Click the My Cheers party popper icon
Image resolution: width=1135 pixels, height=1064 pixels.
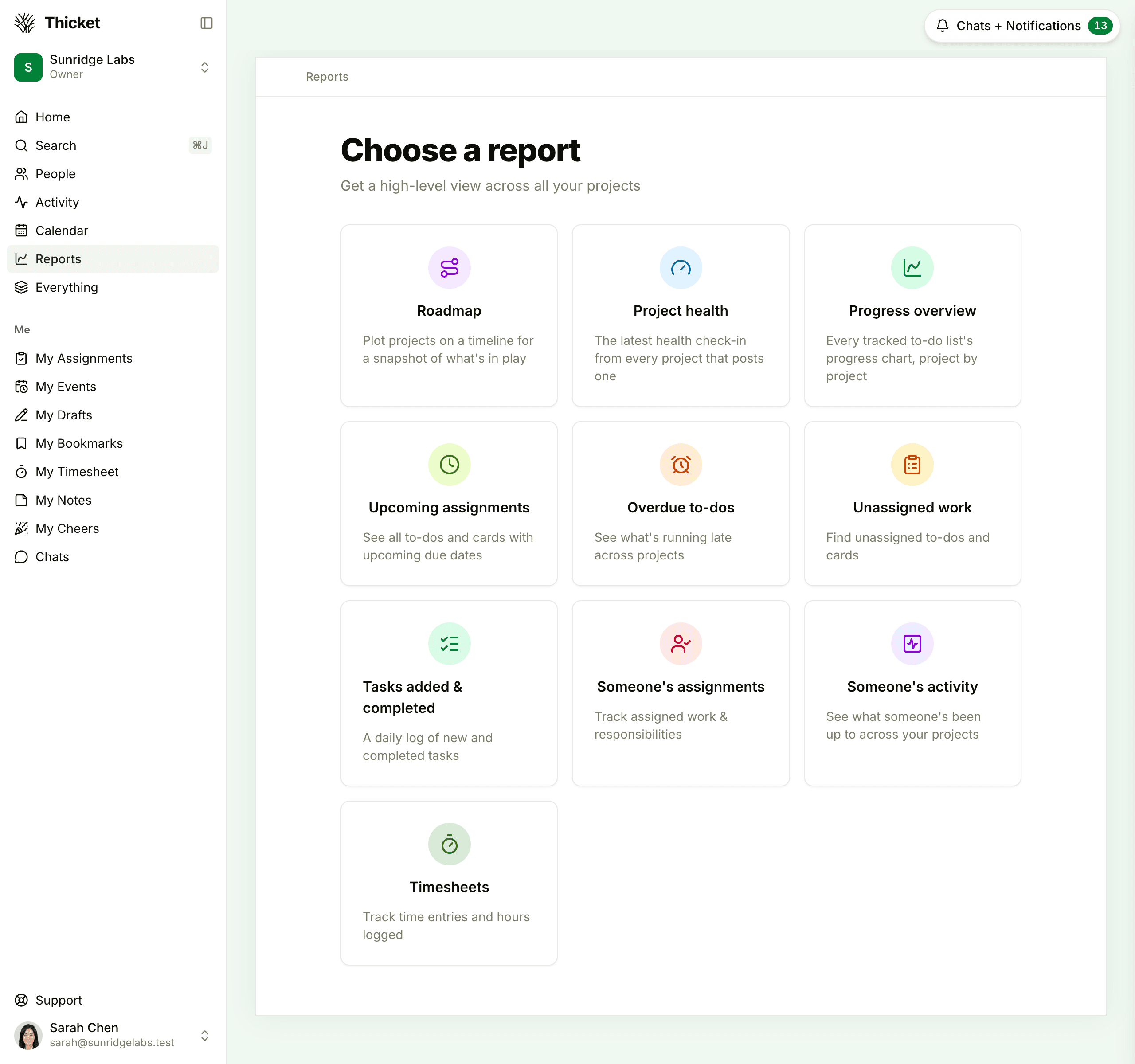pyautogui.click(x=21, y=528)
